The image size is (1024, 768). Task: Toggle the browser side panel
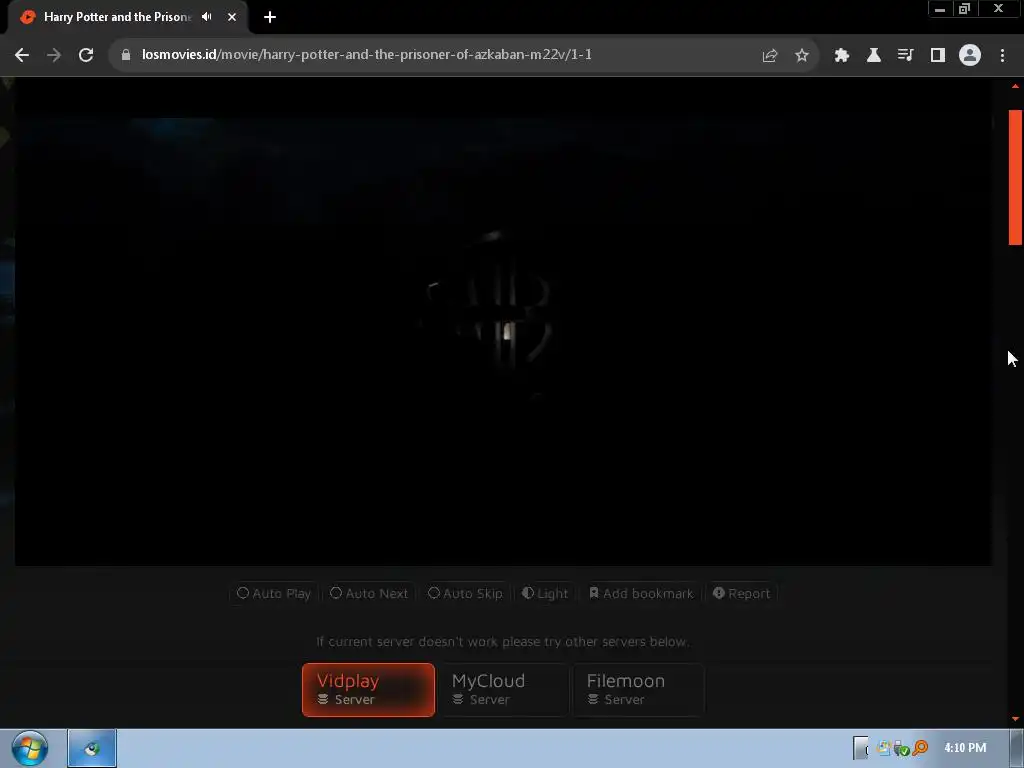pyautogui.click(x=938, y=56)
